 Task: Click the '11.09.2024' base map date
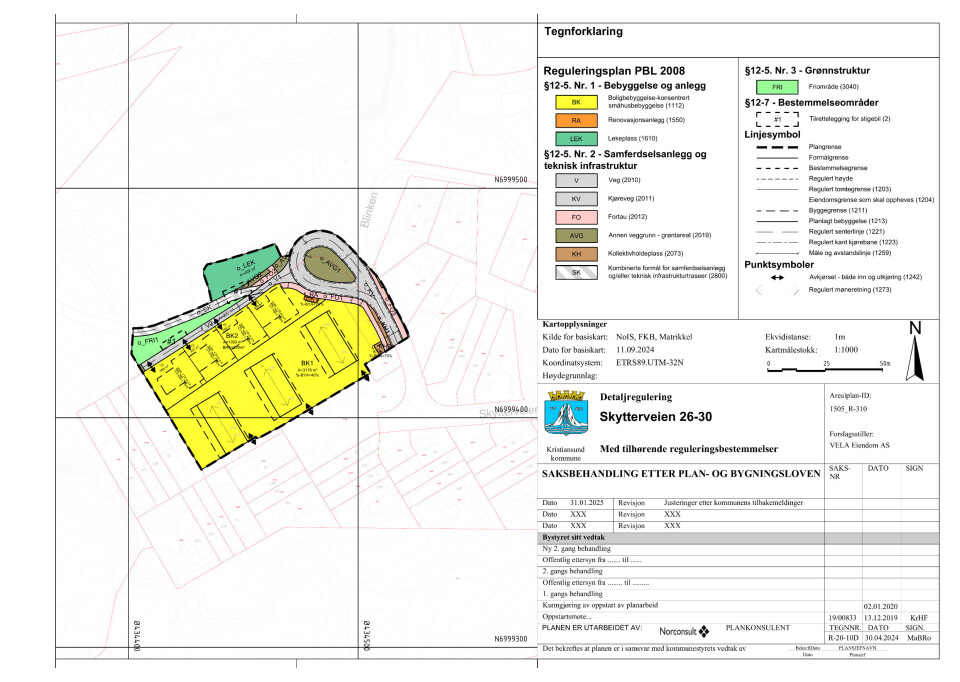(635, 350)
